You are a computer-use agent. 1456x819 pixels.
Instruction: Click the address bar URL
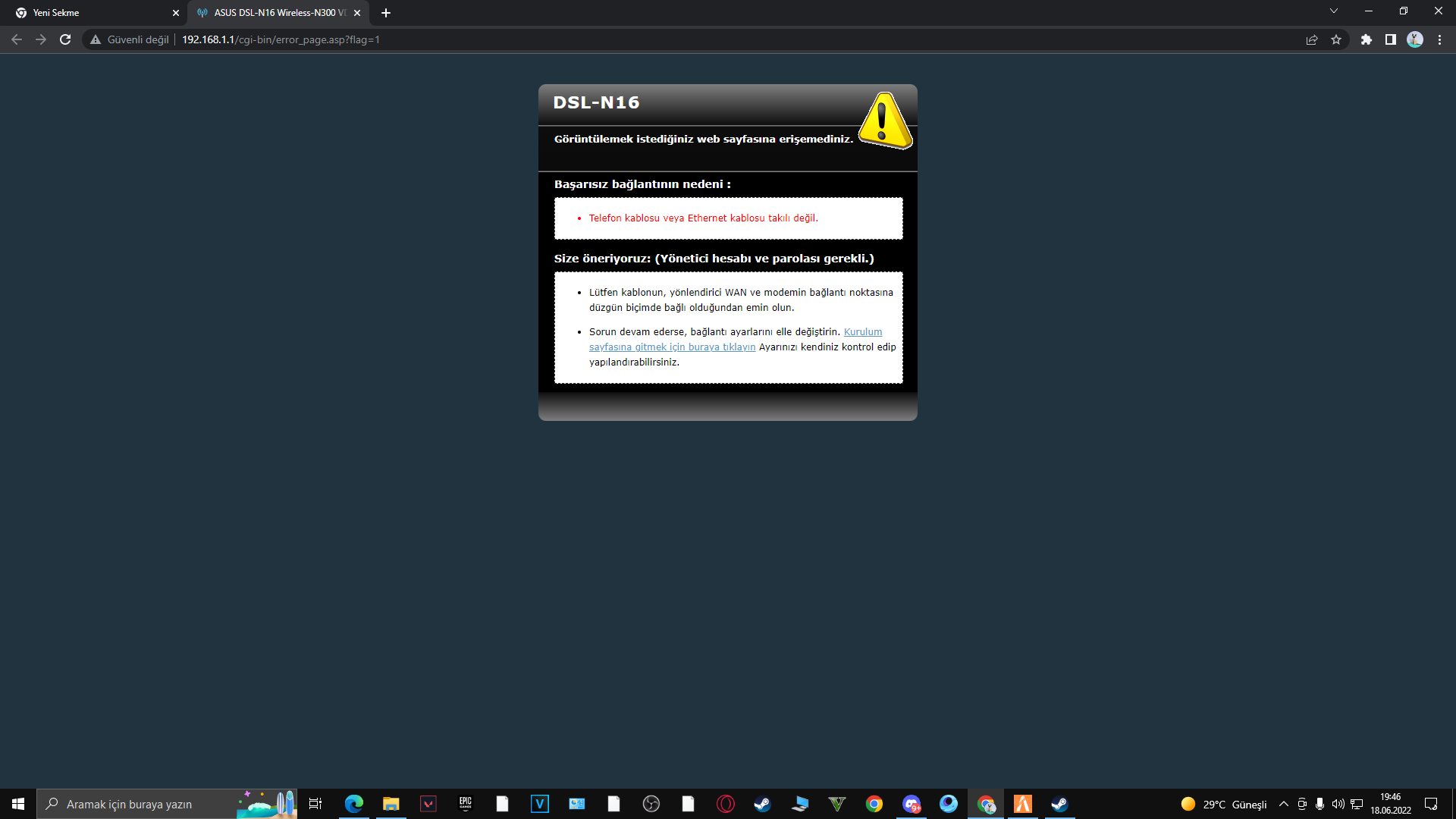281,39
